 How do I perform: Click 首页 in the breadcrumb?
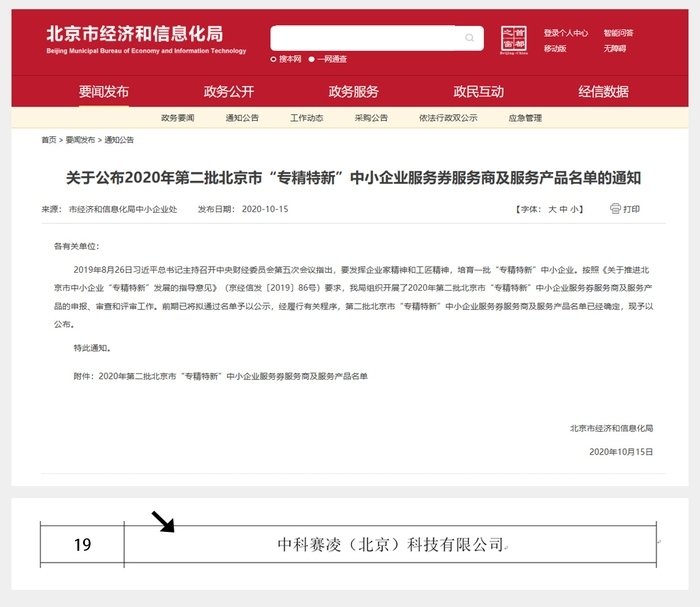[49, 140]
